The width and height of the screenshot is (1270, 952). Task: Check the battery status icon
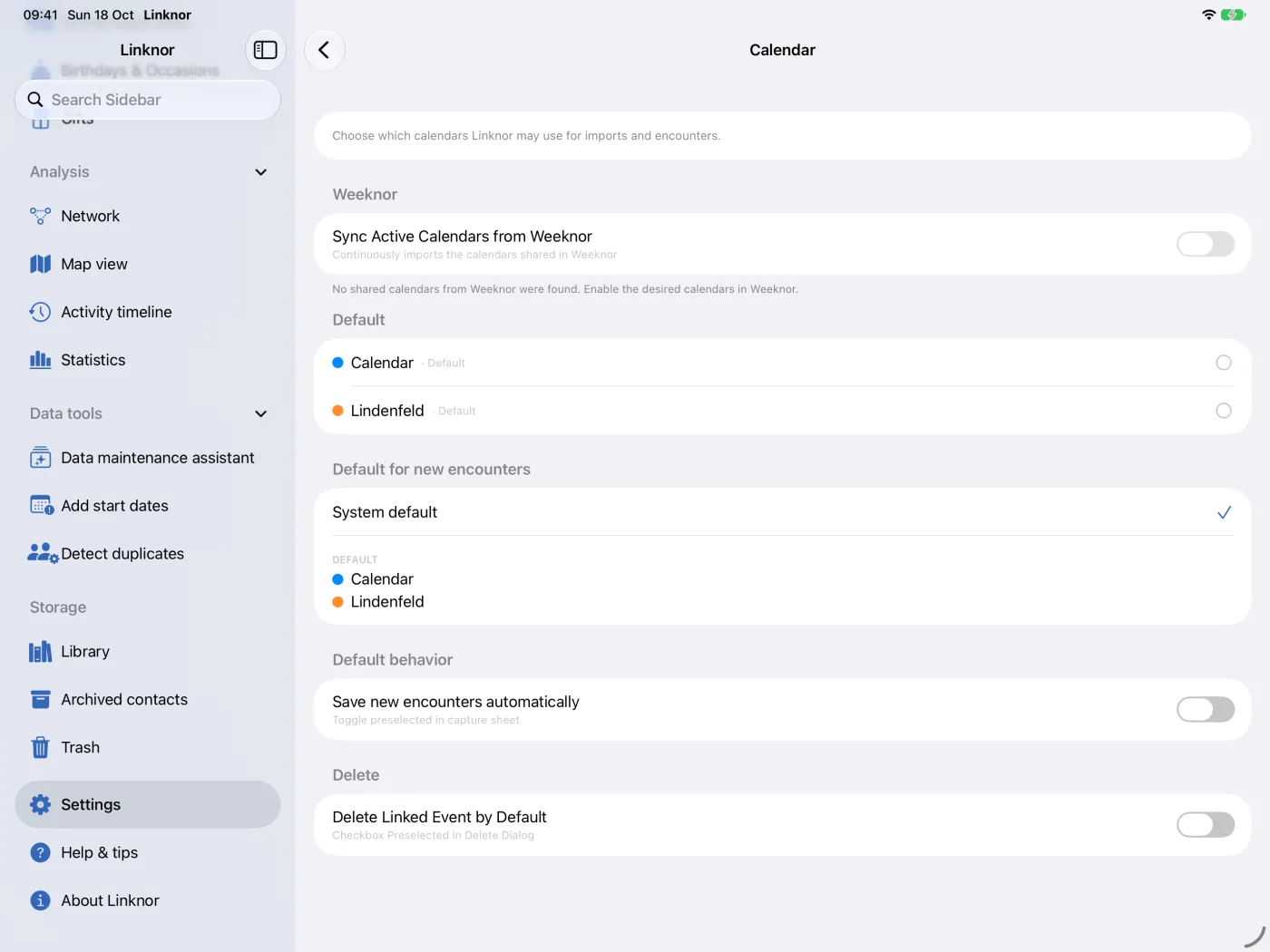(1233, 15)
